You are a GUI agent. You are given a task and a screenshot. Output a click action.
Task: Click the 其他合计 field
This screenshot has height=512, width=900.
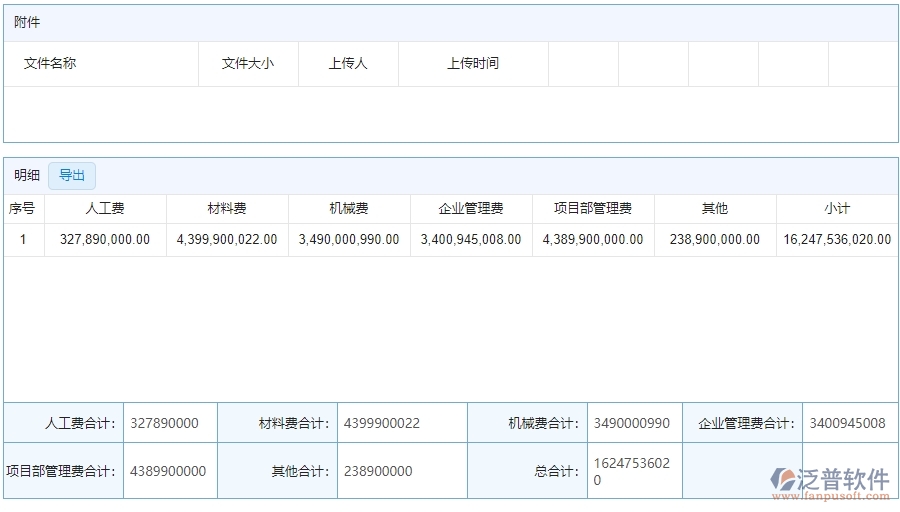pyautogui.click(x=401, y=471)
